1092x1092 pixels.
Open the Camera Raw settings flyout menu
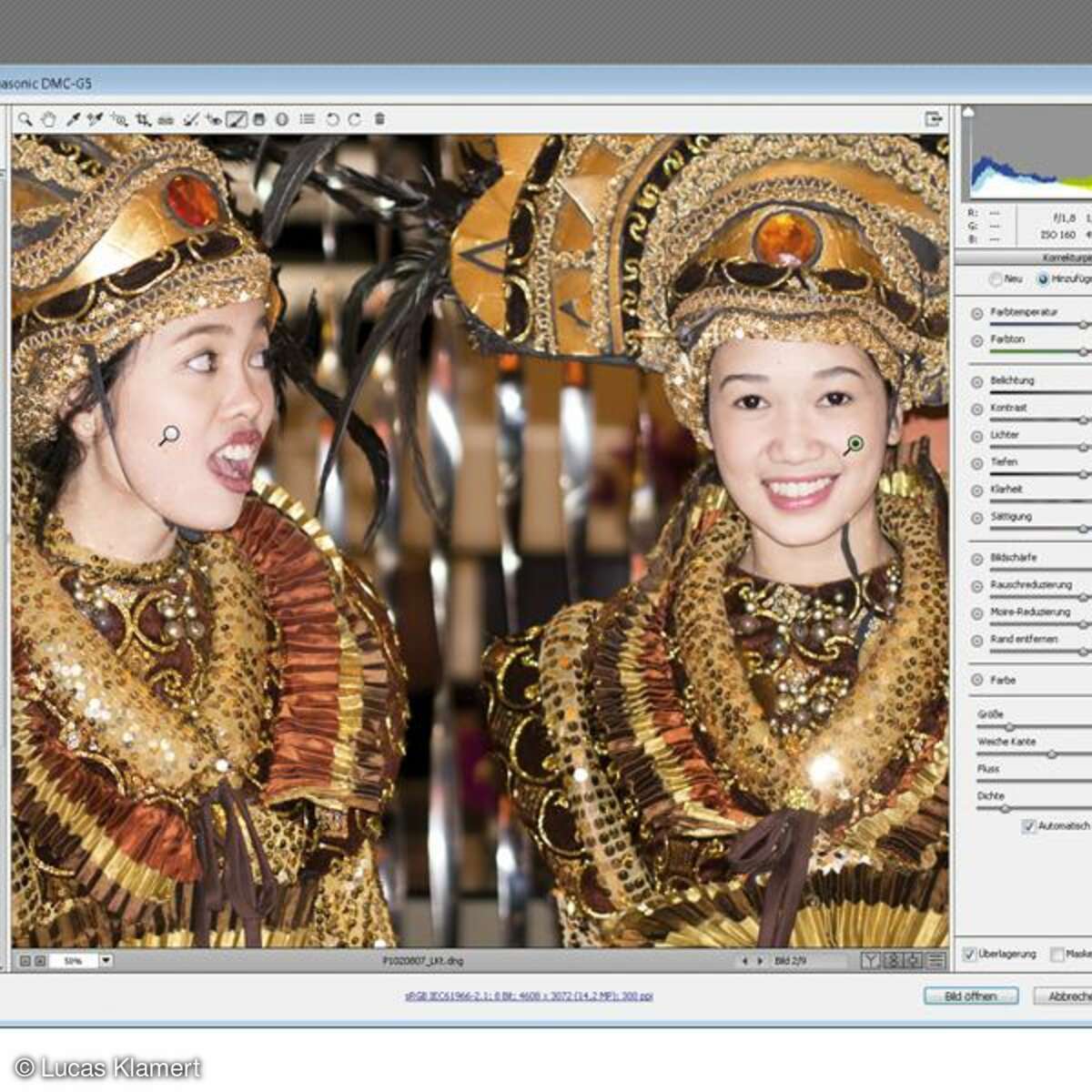(307, 118)
